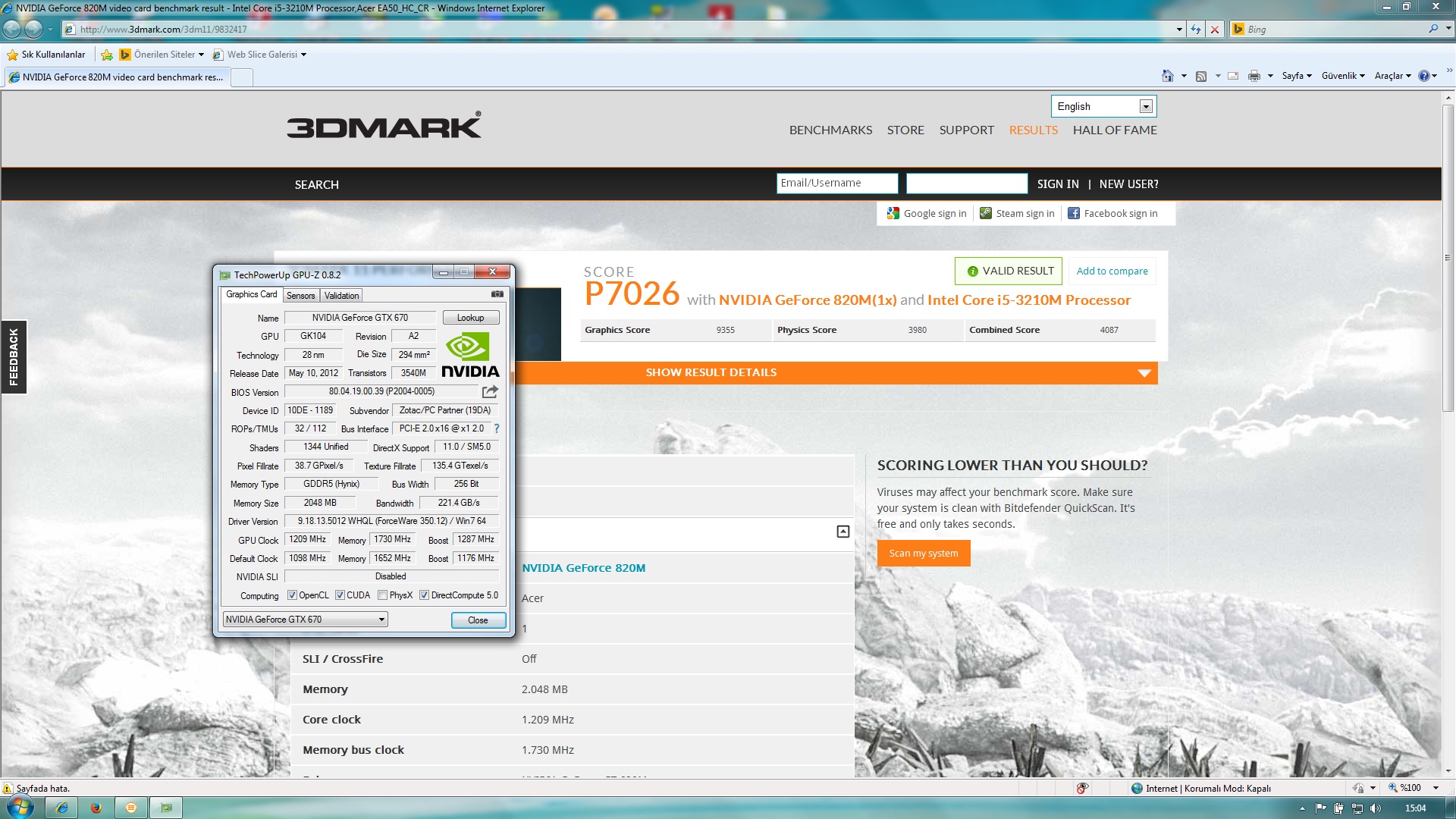This screenshot has width=1456, height=819.
Task: Open the Home page icon in IE toolbar
Action: [x=1168, y=76]
